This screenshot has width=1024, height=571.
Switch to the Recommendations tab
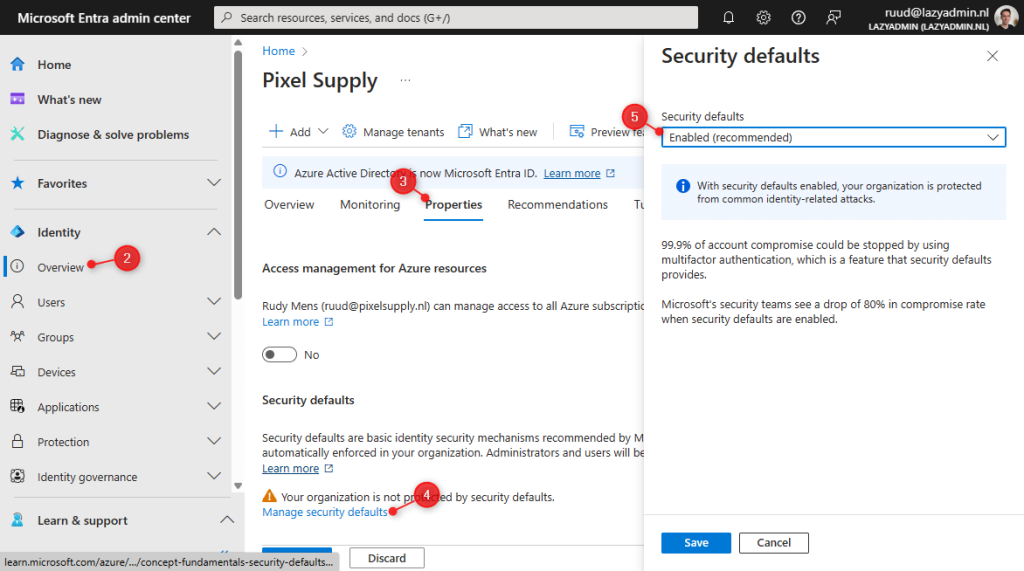(x=557, y=205)
